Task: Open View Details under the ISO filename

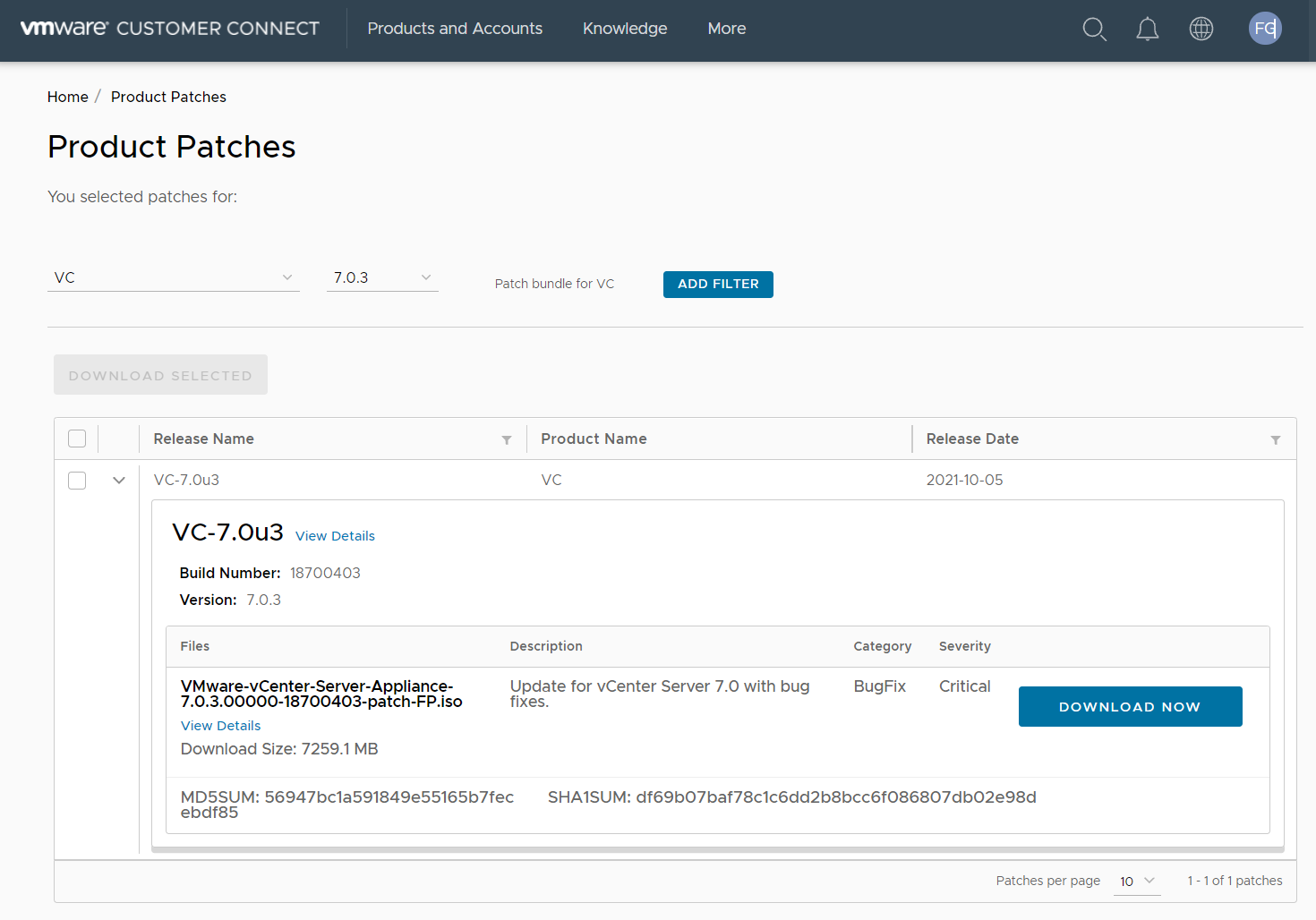Action: 220,726
